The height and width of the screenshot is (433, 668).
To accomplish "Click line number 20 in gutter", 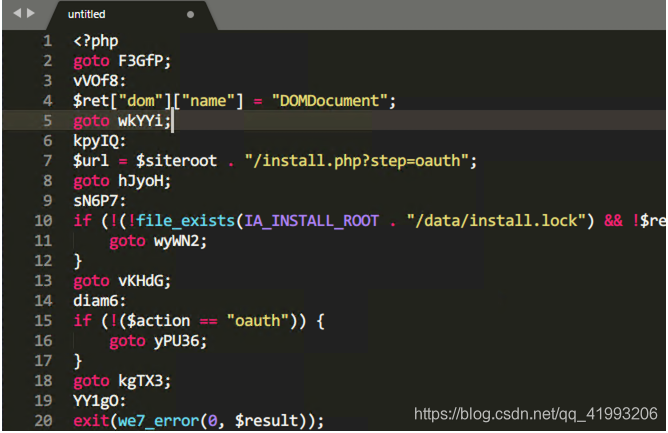I will 43,421.
